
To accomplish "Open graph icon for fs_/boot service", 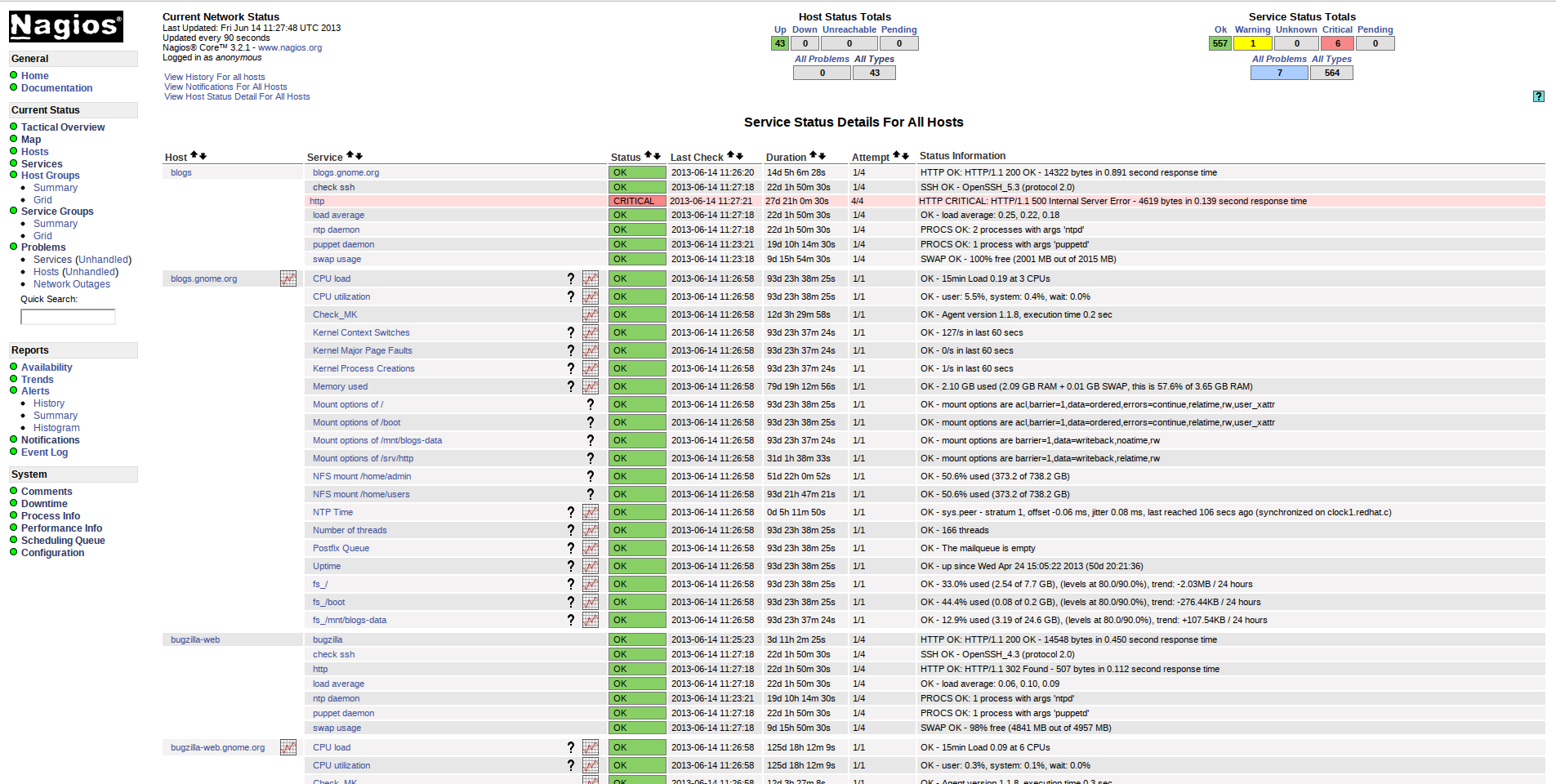I will [x=591, y=602].
